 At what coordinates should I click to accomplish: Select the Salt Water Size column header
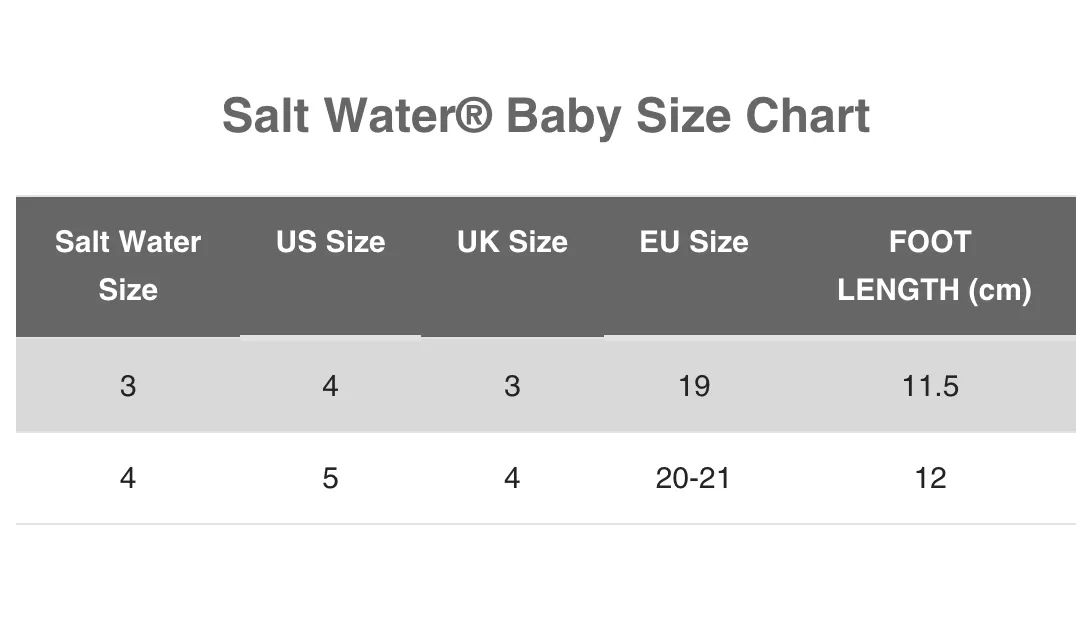tap(128, 266)
